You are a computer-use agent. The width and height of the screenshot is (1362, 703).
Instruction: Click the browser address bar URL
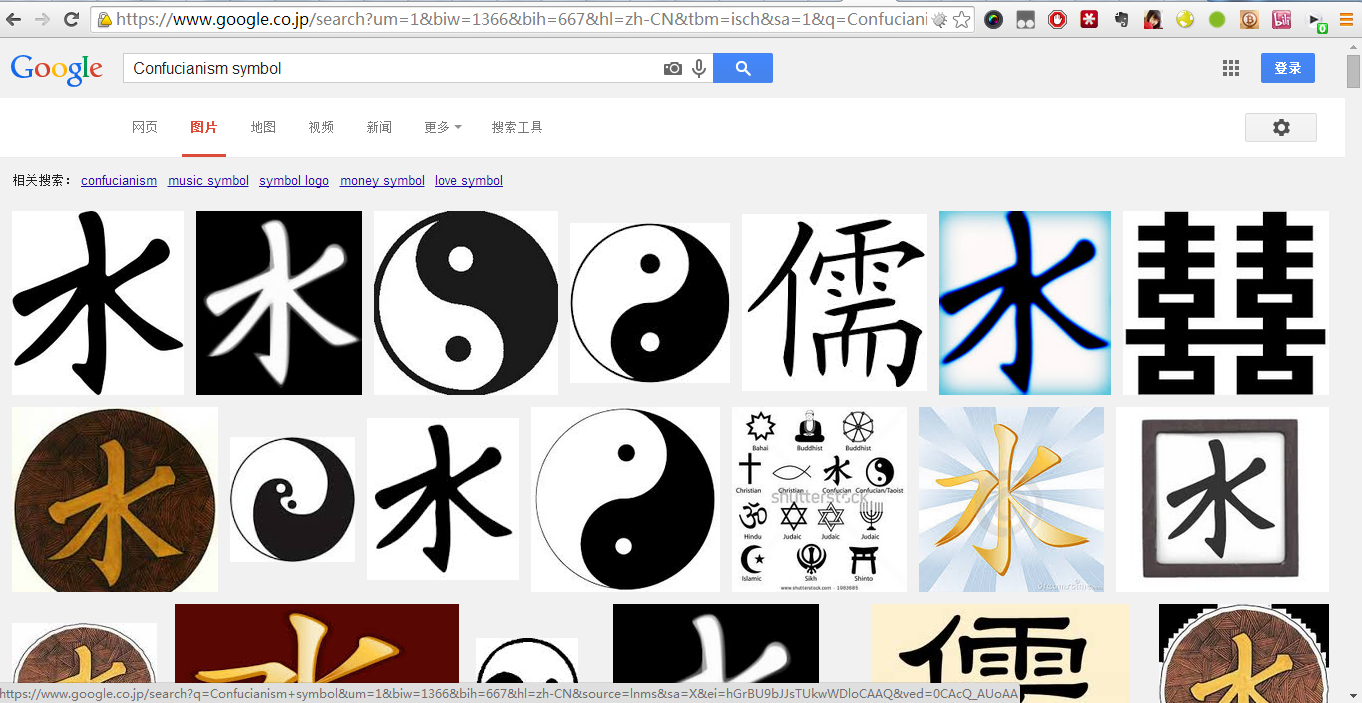pos(521,19)
